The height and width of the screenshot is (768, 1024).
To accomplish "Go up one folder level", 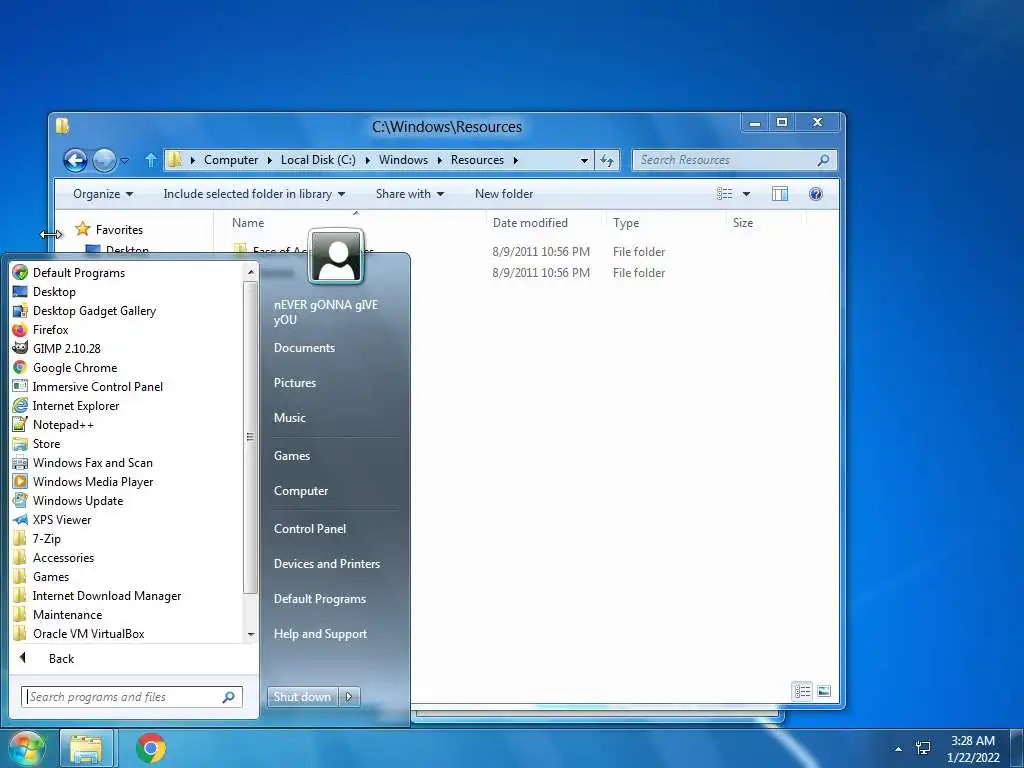I will pyautogui.click(x=150, y=160).
